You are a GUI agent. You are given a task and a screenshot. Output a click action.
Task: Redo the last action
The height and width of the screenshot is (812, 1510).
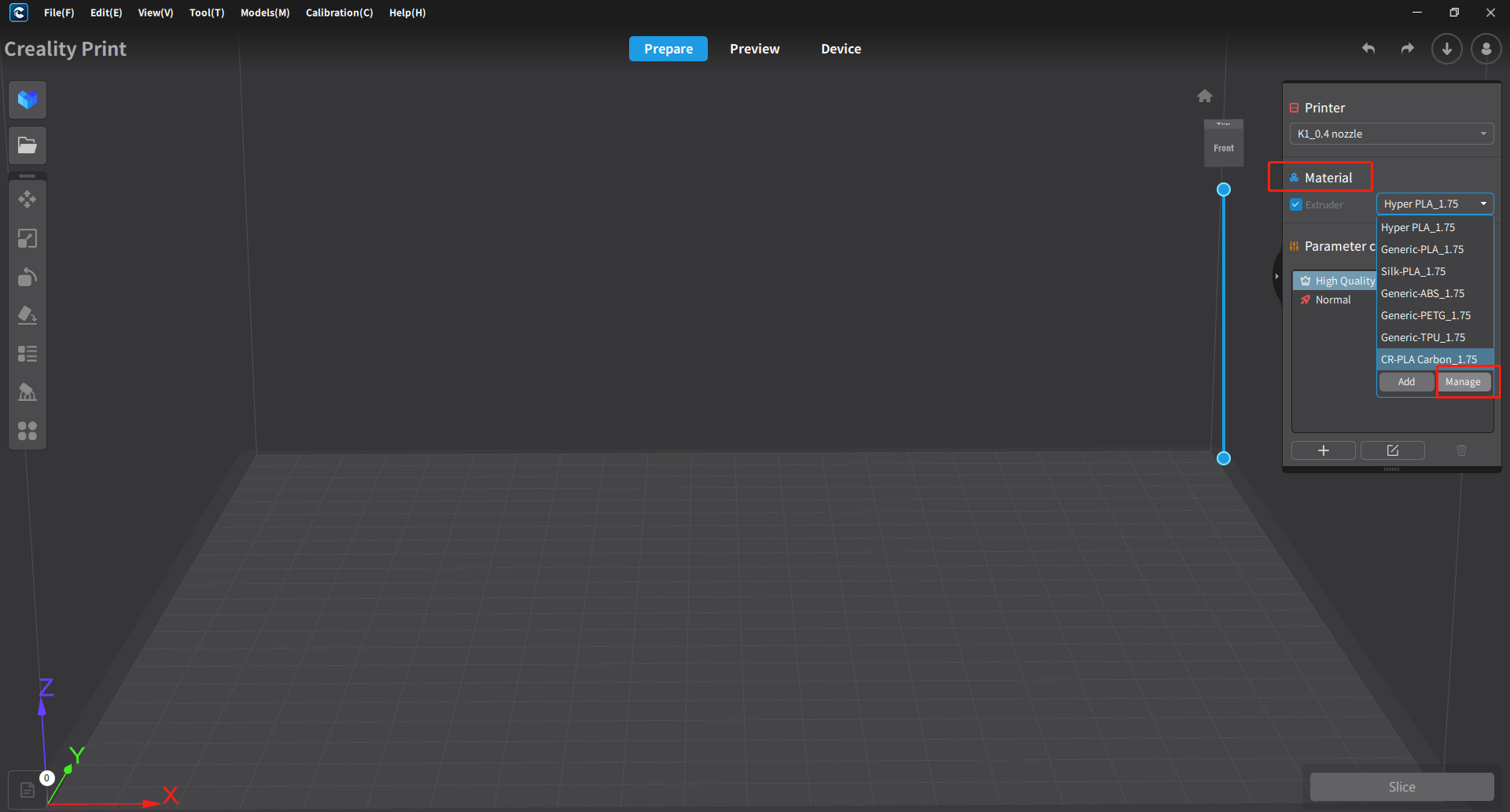point(1408,49)
